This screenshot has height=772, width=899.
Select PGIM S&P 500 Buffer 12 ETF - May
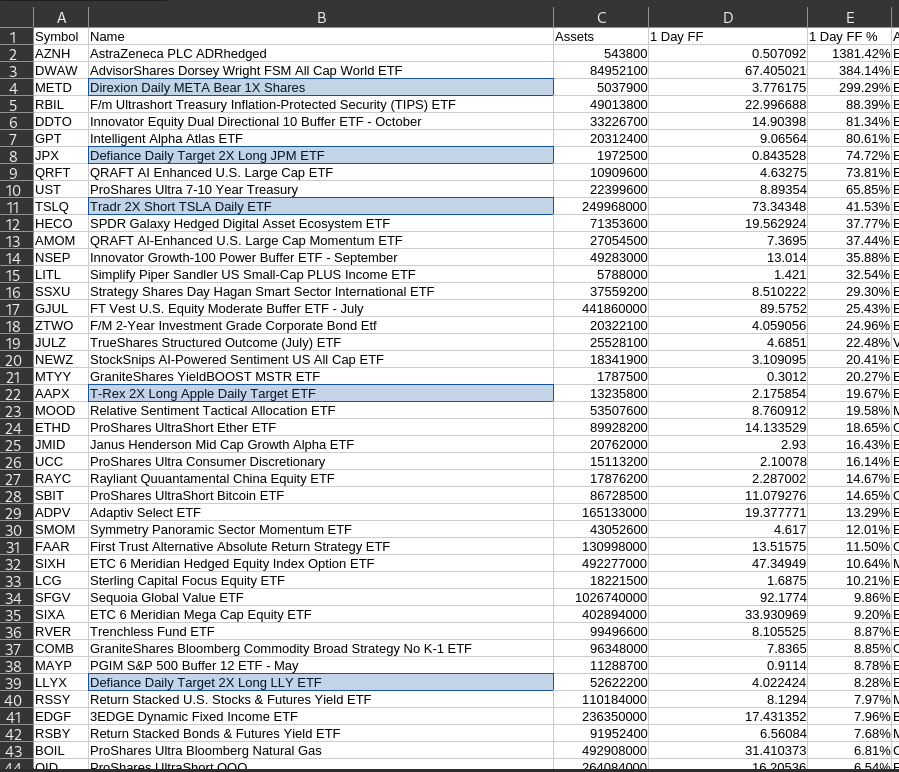[321, 666]
